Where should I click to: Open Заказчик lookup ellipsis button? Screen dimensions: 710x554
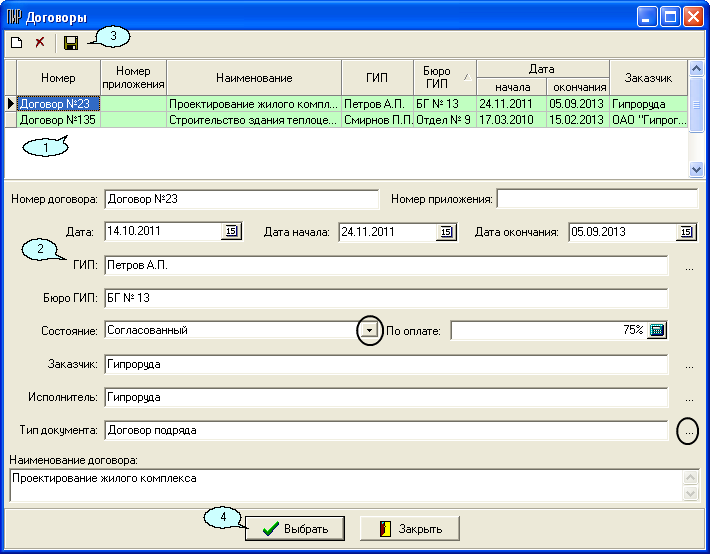click(689, 366)
